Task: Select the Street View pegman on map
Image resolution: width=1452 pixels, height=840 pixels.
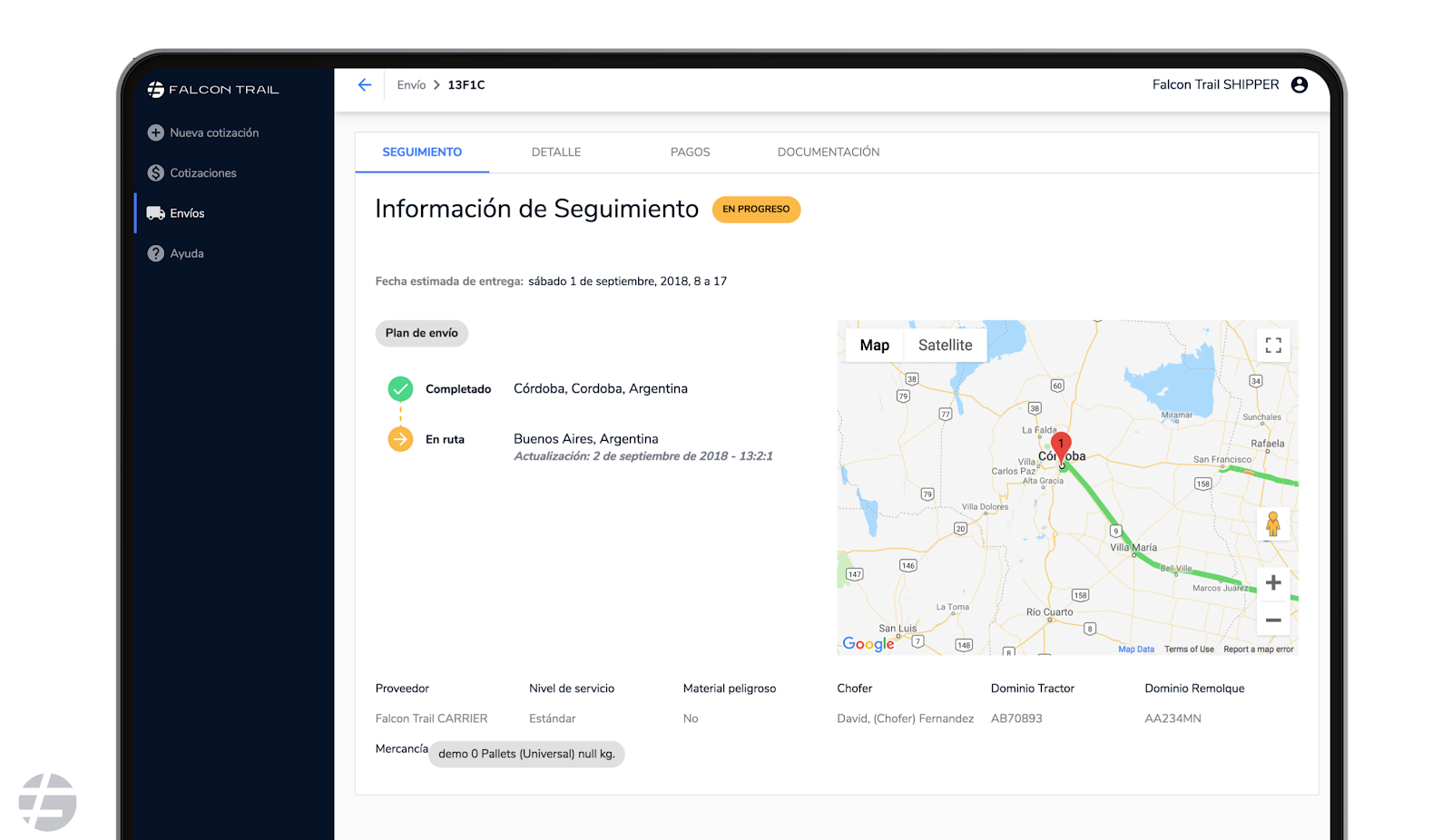Action: pyautogui.click(x=1273, y=524)
